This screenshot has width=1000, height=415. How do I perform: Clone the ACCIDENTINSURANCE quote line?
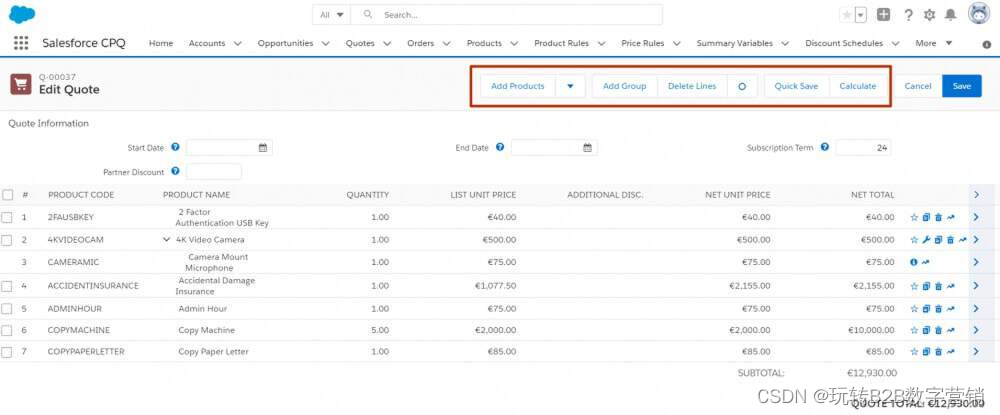[926, 286]
